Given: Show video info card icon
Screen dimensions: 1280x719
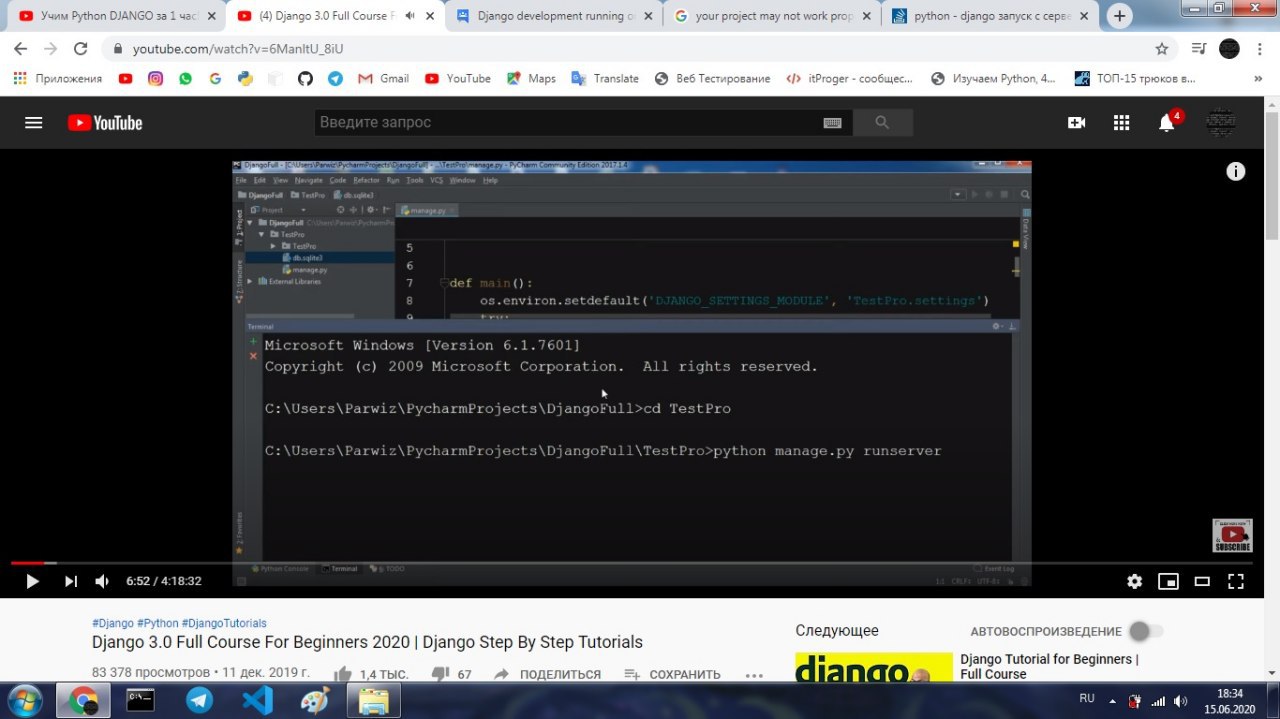Looking at the screenshot, I should tap(1236, 172).
